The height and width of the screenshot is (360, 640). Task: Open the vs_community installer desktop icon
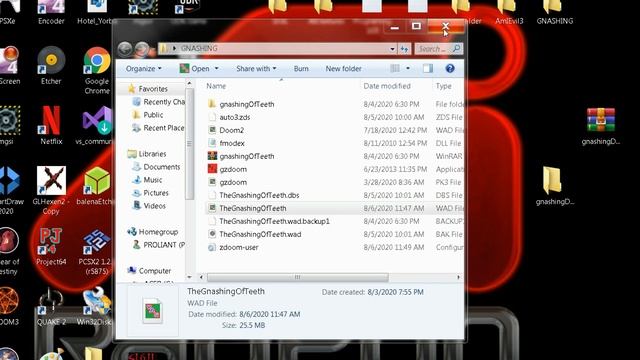(x=97, y=125)
